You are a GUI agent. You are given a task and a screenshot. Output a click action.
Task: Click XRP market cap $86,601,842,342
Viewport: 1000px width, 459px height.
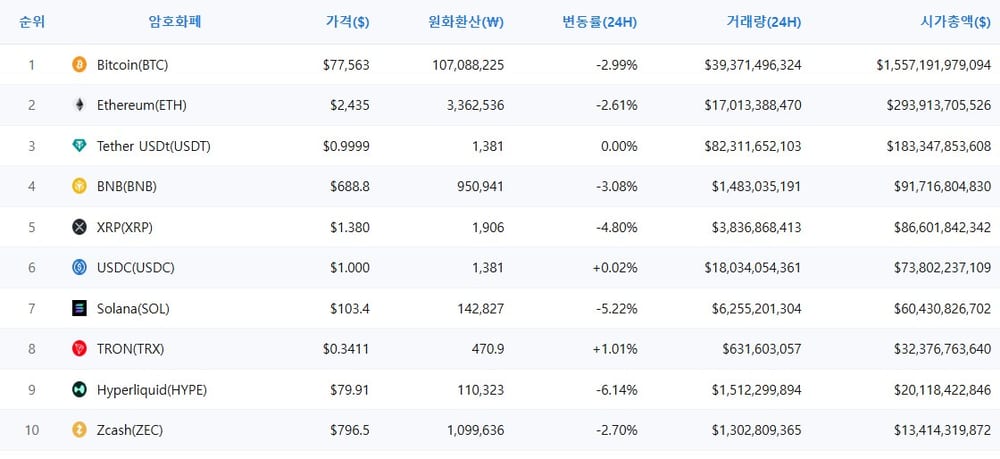(x=943, y=227)
